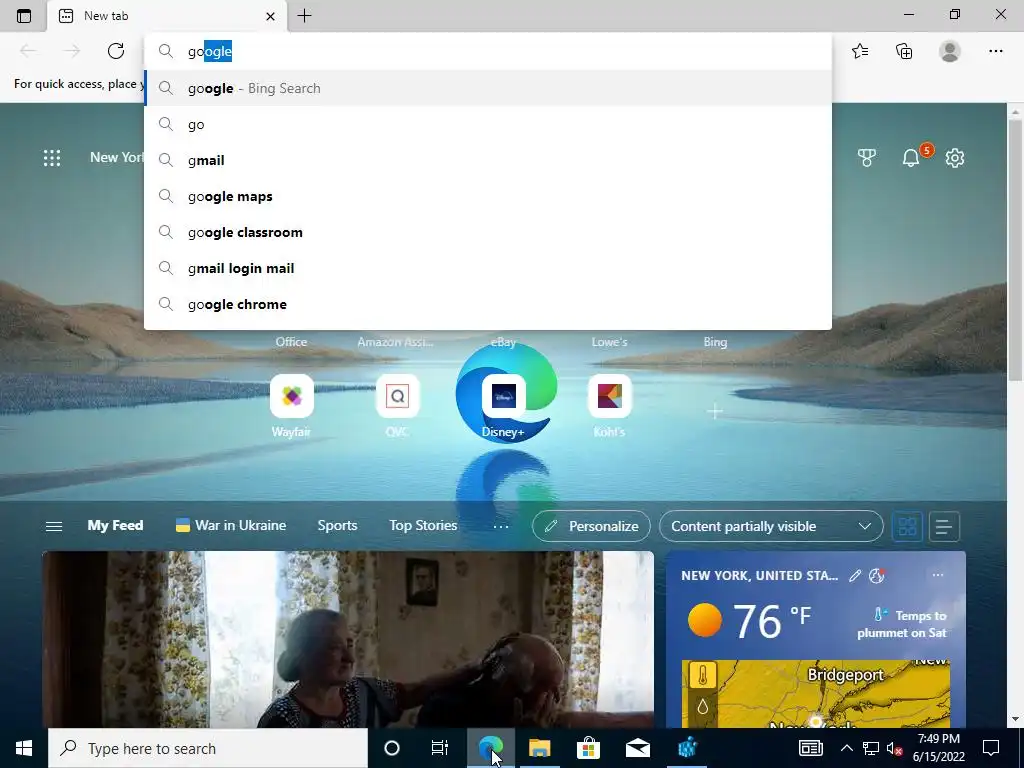
Task: Switch to Top Stories tab
Action: (423, 526)
